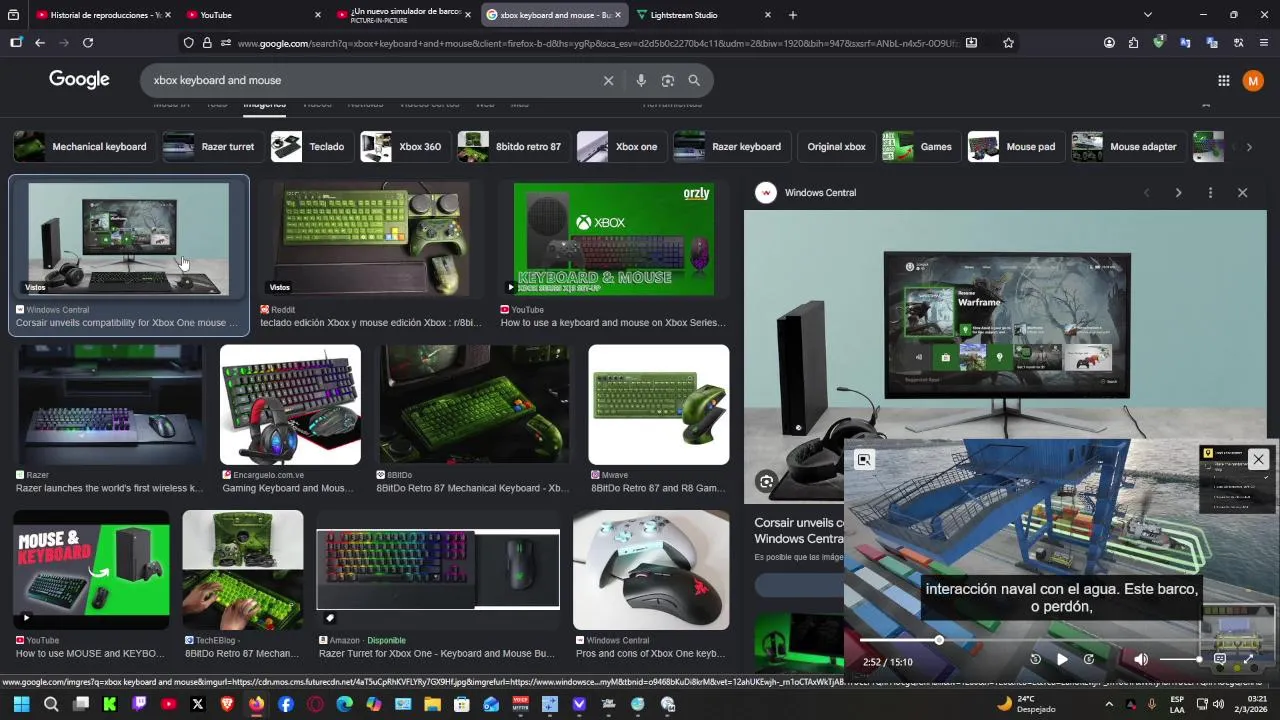1280x720 pixels.
Task: Open the Google account avatar M
Action: pos(1253,81)
